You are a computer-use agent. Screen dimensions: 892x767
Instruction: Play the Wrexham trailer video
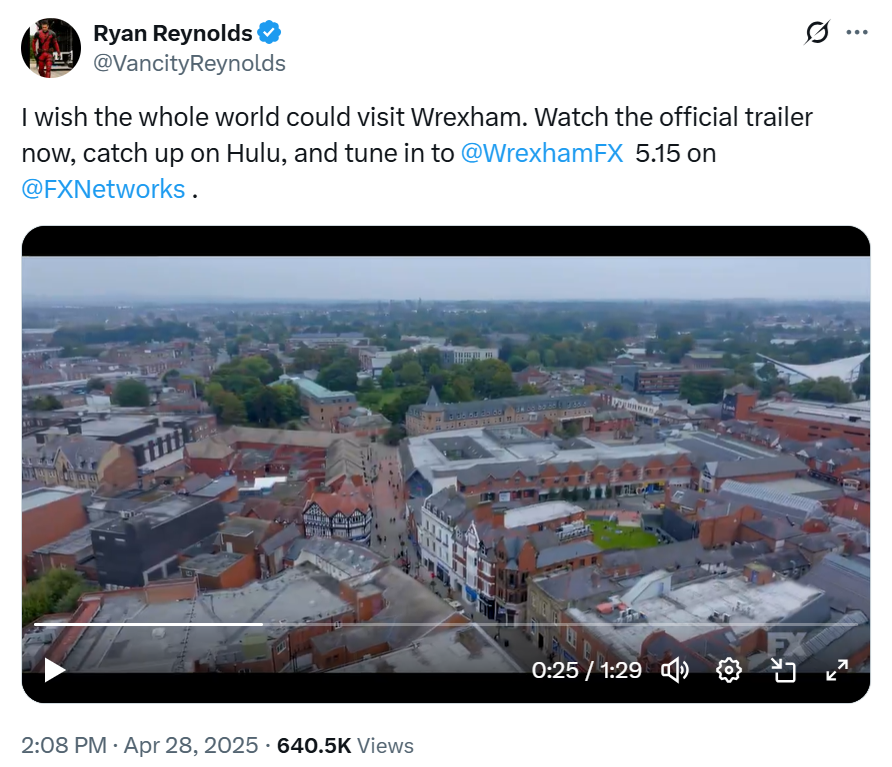pos(54,670)
